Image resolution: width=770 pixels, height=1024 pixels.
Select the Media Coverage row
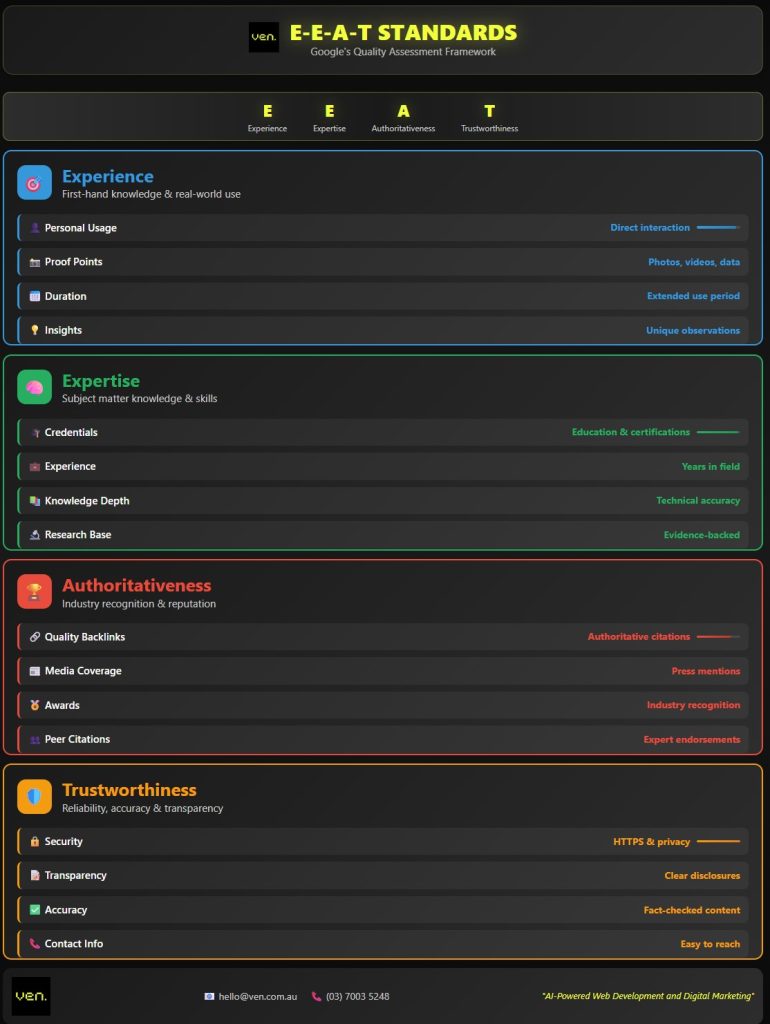[384, 671]
